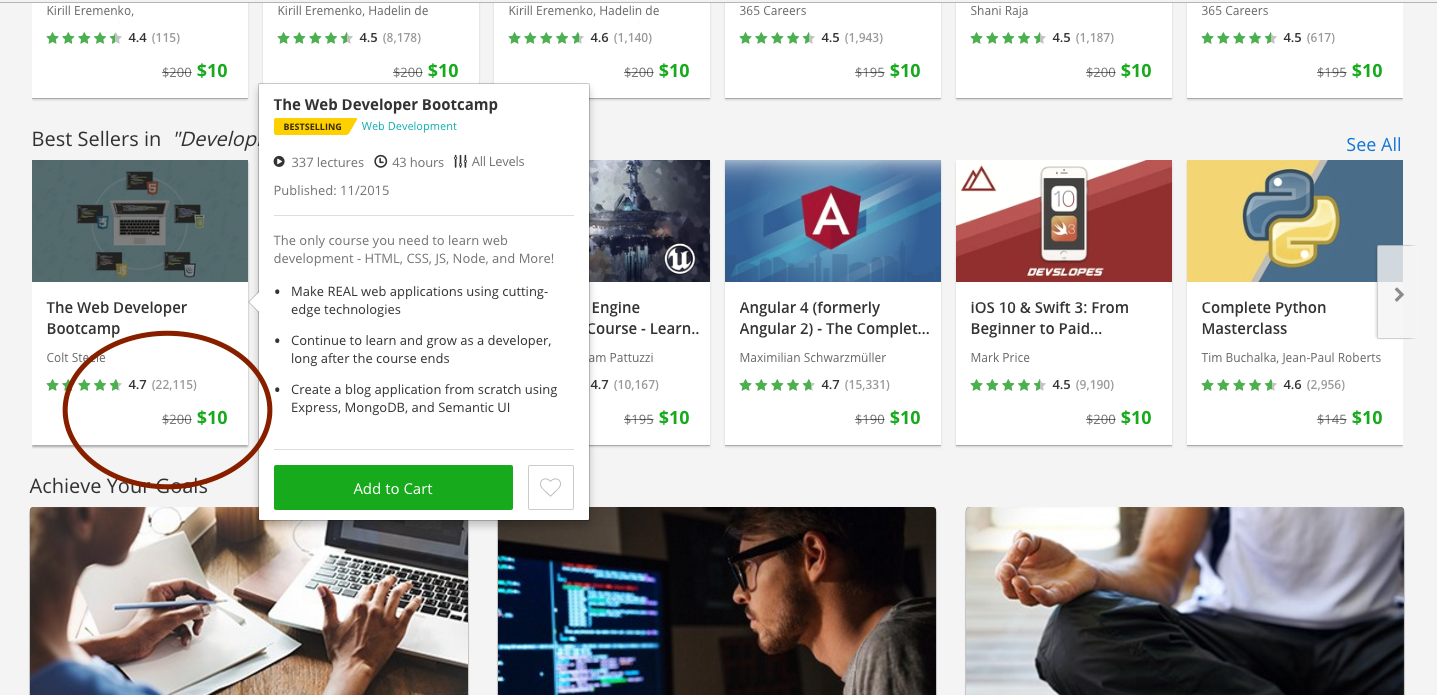
Task: Click the lectures play icon in popup
Action: tap(279, 161)
